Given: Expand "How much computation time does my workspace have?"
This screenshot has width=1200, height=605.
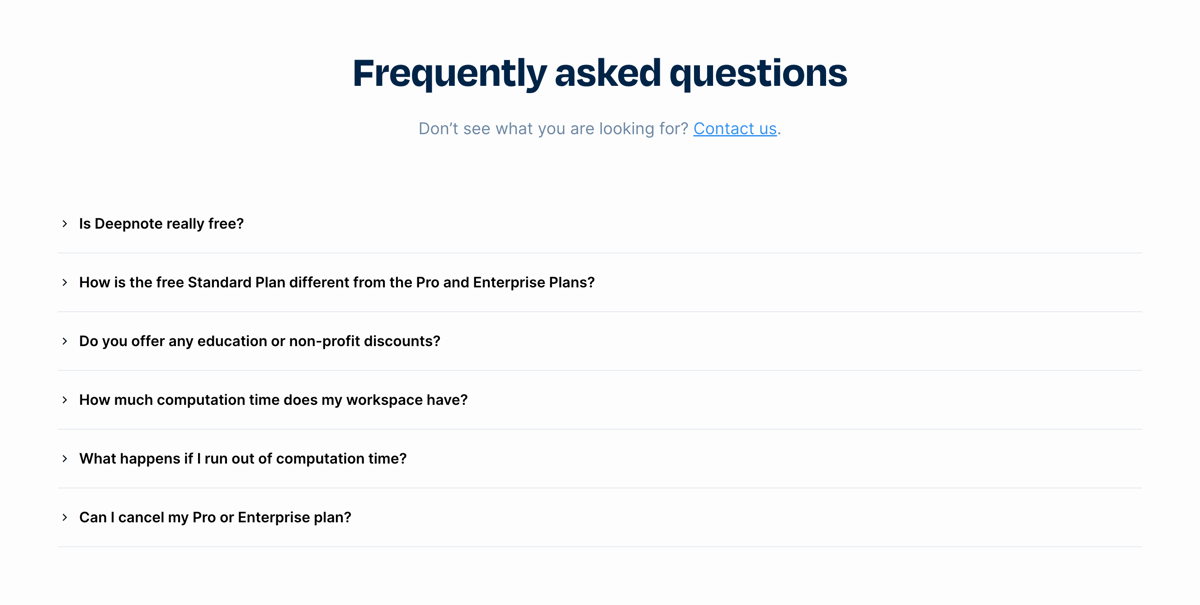Looking at the screenshot, I should (273, 399).
